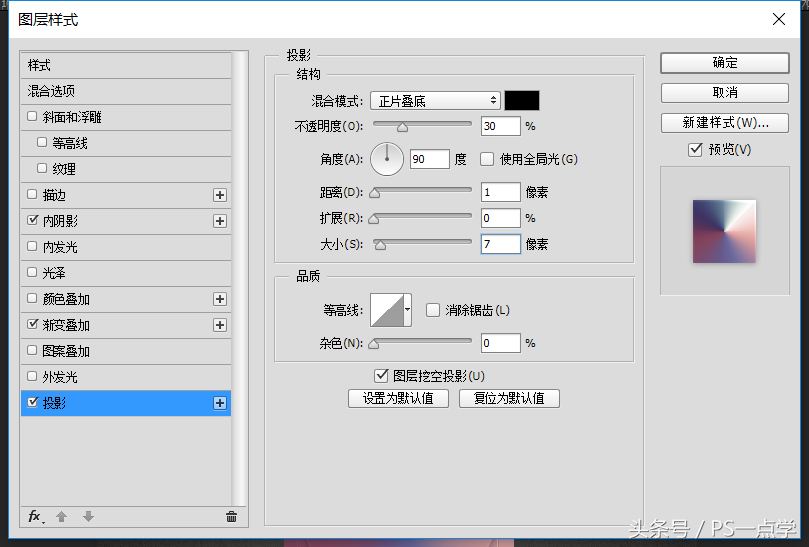
Task: Add another 描边 effect with plus icon
Action: [x=220, y=195]
